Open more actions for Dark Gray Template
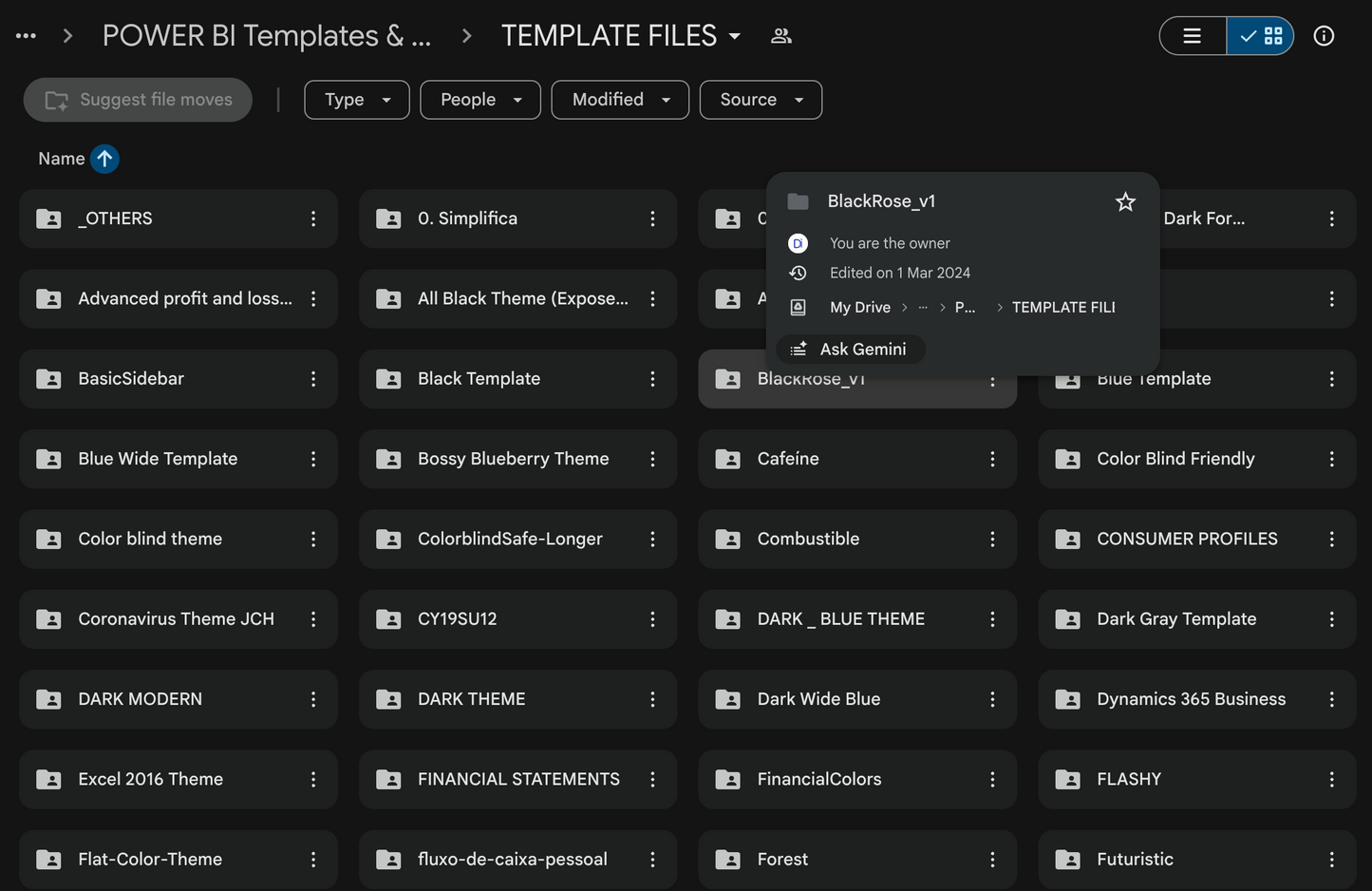 click(1332, 619)
